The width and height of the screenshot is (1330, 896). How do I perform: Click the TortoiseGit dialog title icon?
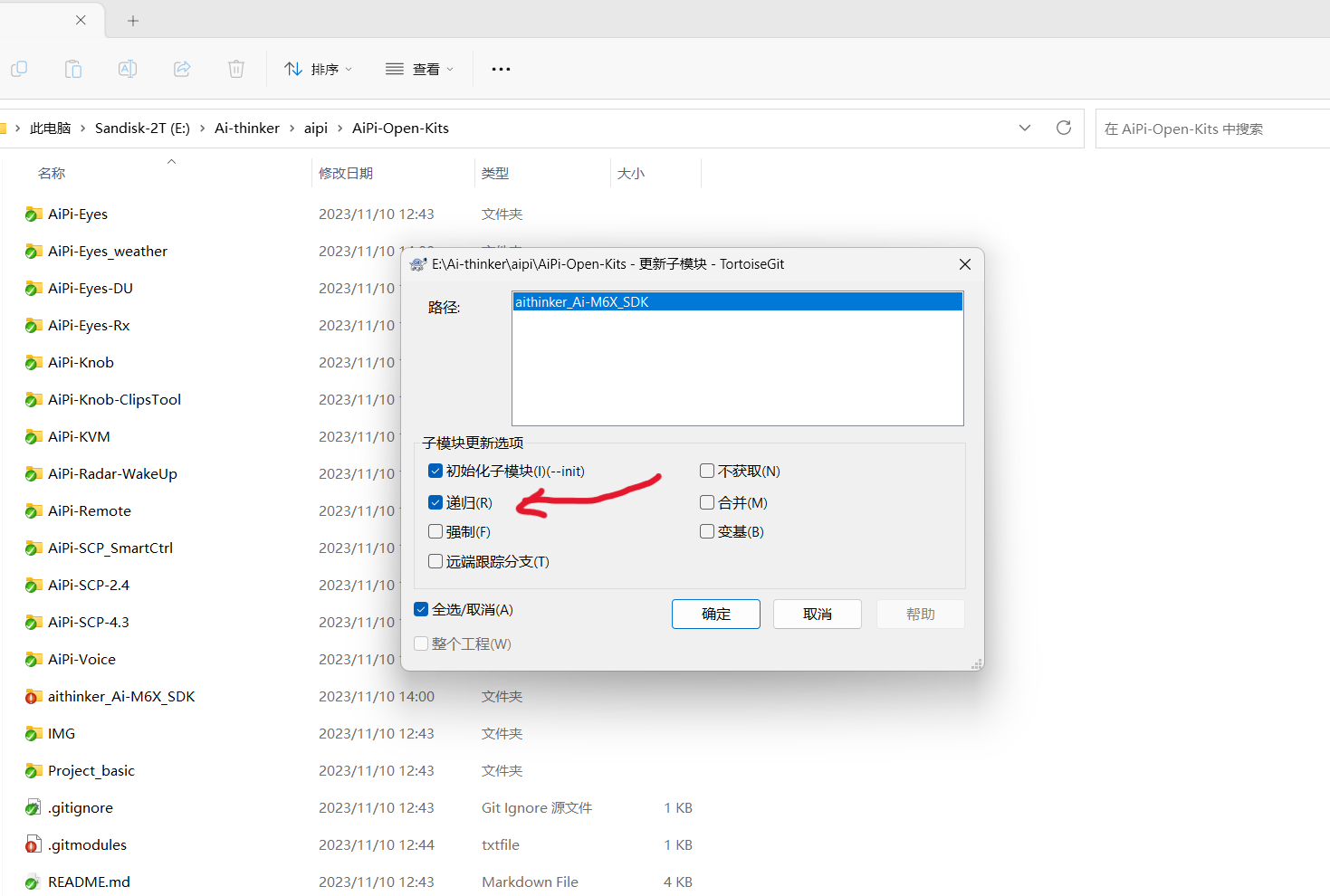[x=417, y=264]
